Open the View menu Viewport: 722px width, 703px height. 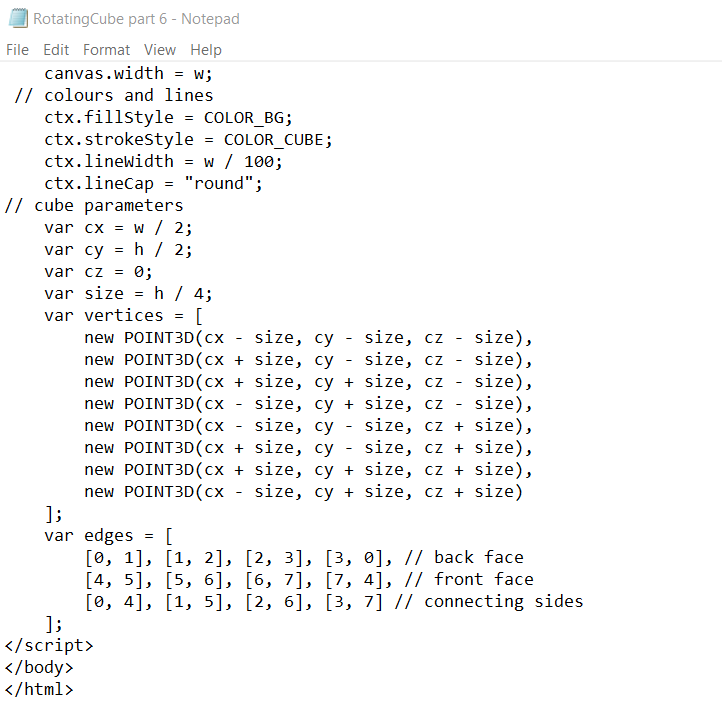coord(160,50)
